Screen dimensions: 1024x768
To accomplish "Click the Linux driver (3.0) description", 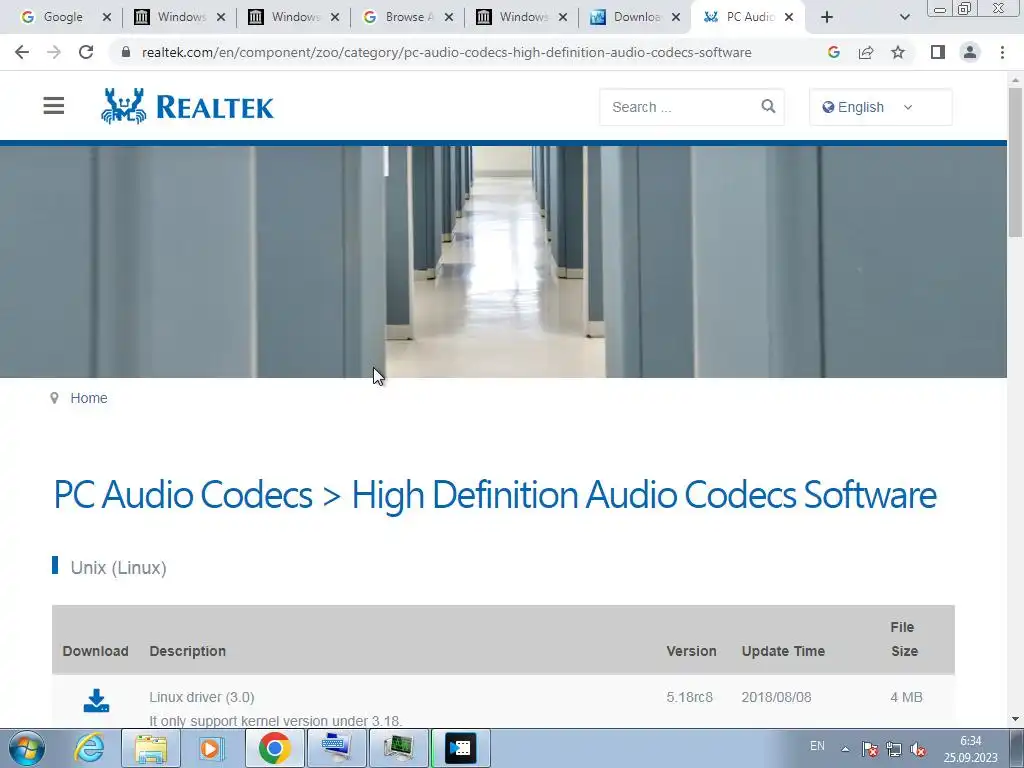I will point(202,697).
